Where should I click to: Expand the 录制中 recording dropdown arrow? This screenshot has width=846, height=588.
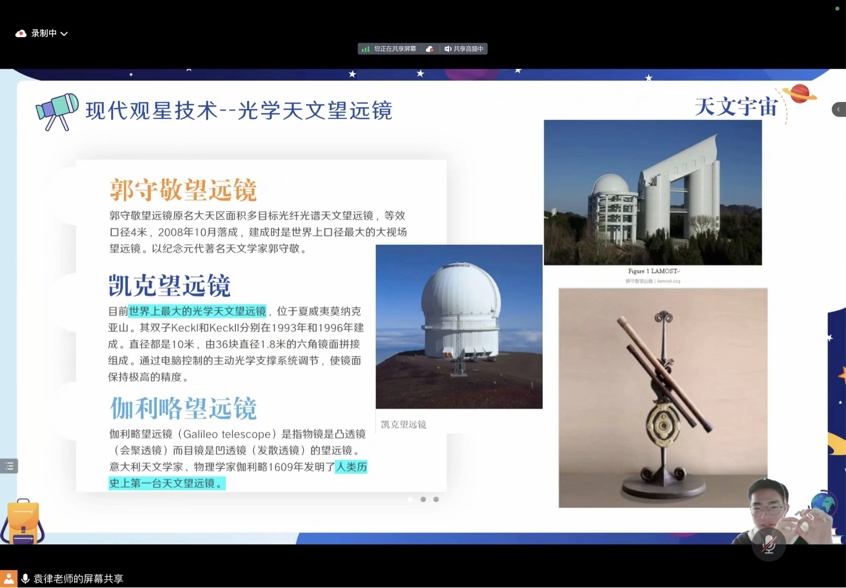[65, 34]
